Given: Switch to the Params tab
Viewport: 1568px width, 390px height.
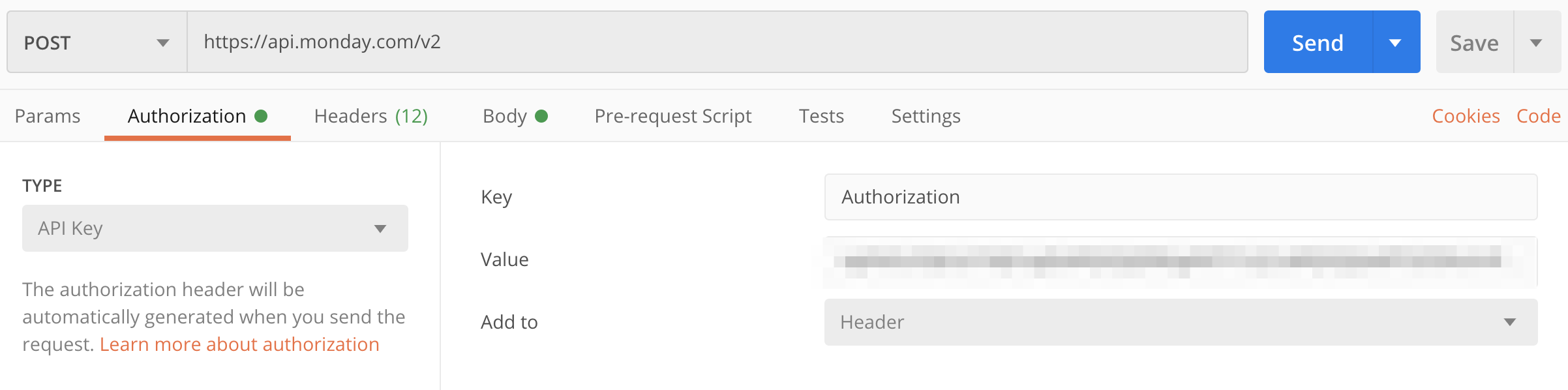Looking at the screenshot, I should [48, 115].
